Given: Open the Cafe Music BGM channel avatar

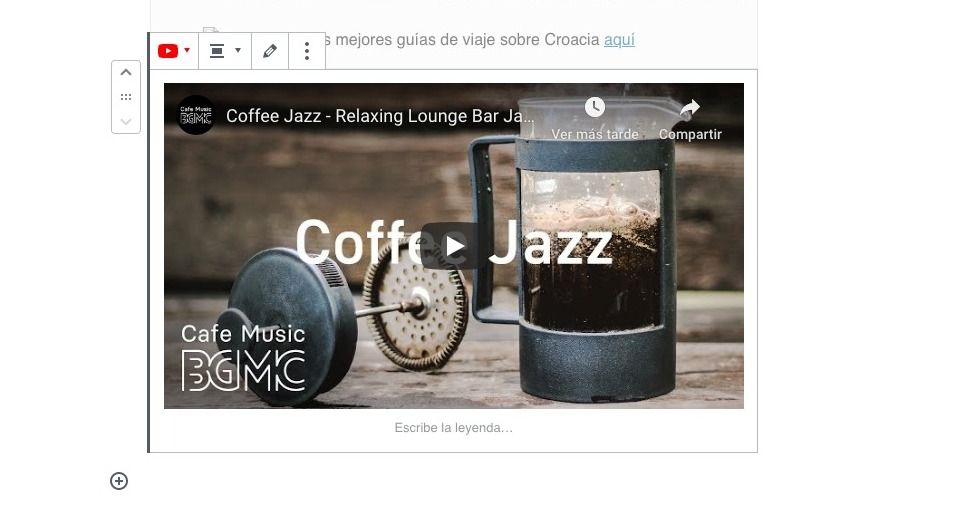Looking at the screenshot, I should [x=196, y=115].
